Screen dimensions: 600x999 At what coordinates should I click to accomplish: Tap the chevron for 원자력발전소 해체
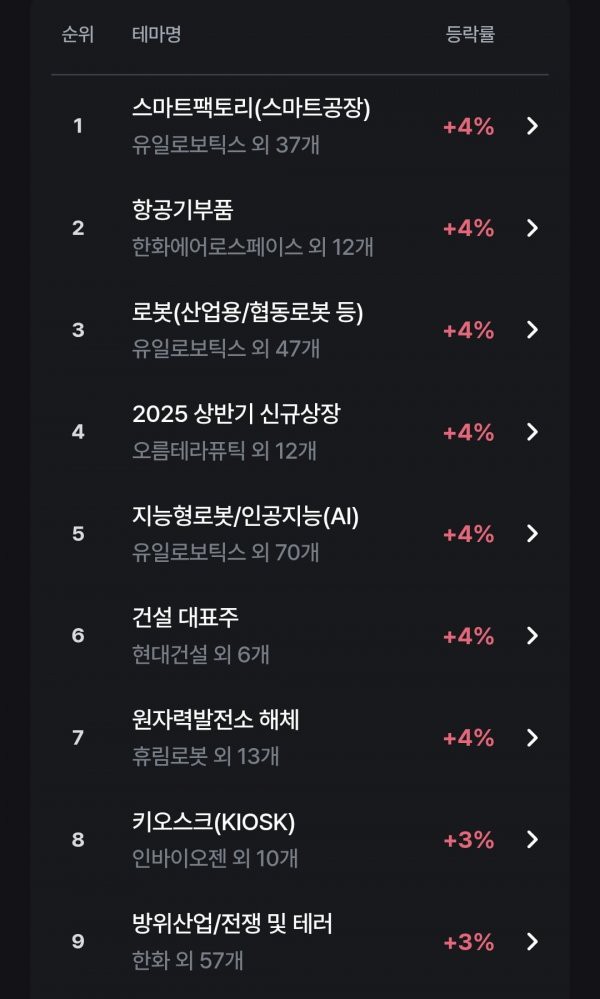[x=532, y=737]
